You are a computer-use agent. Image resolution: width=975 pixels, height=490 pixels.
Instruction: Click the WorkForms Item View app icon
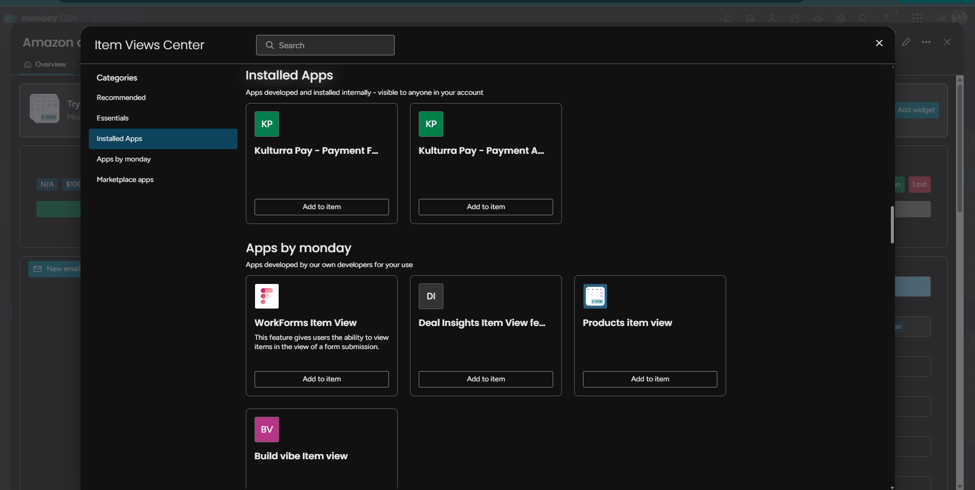[x=267, y=296]
